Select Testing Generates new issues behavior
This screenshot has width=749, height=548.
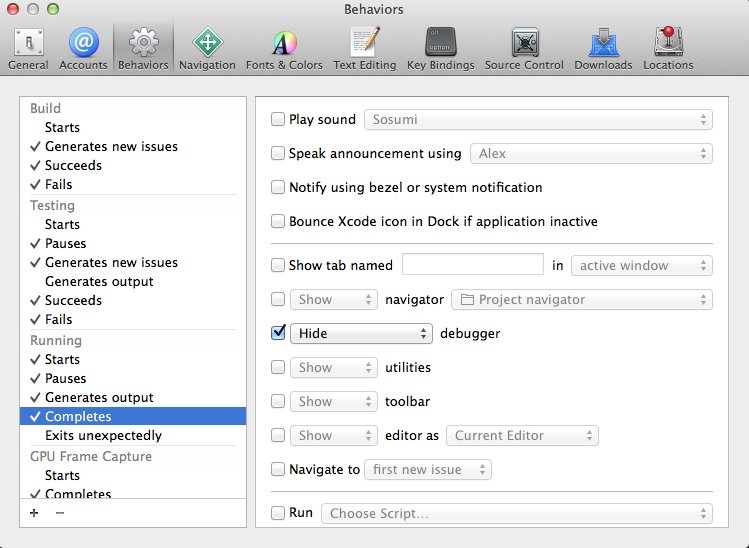133,262
